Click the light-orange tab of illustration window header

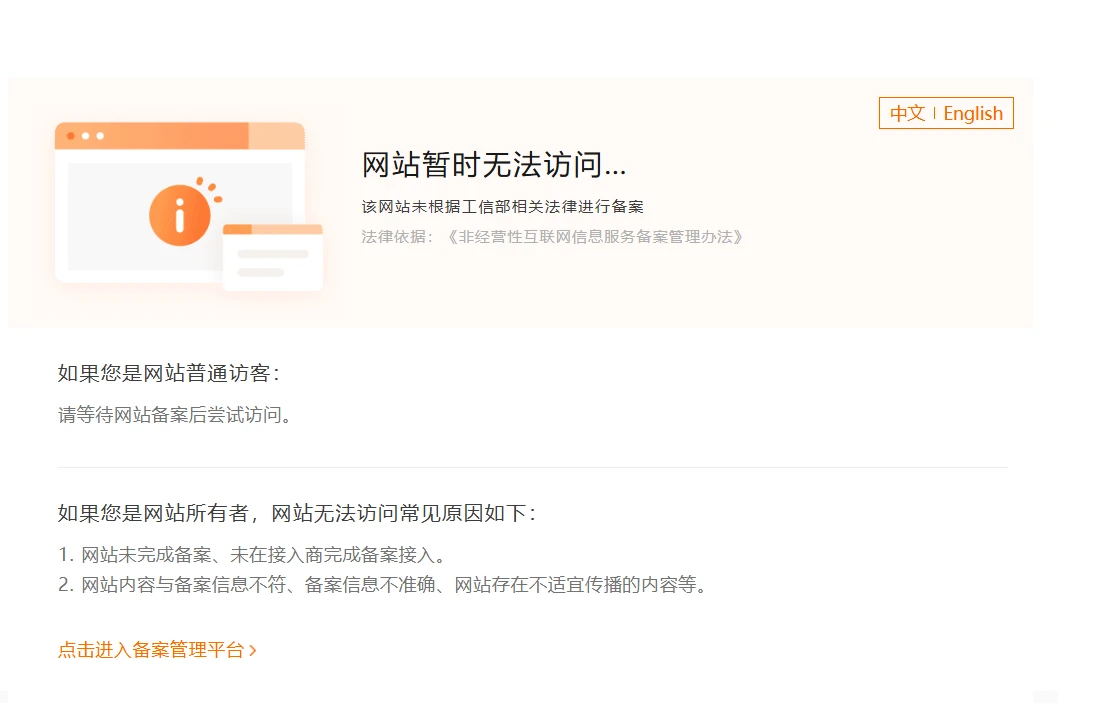pyautogui.click(x=276, y=136)
